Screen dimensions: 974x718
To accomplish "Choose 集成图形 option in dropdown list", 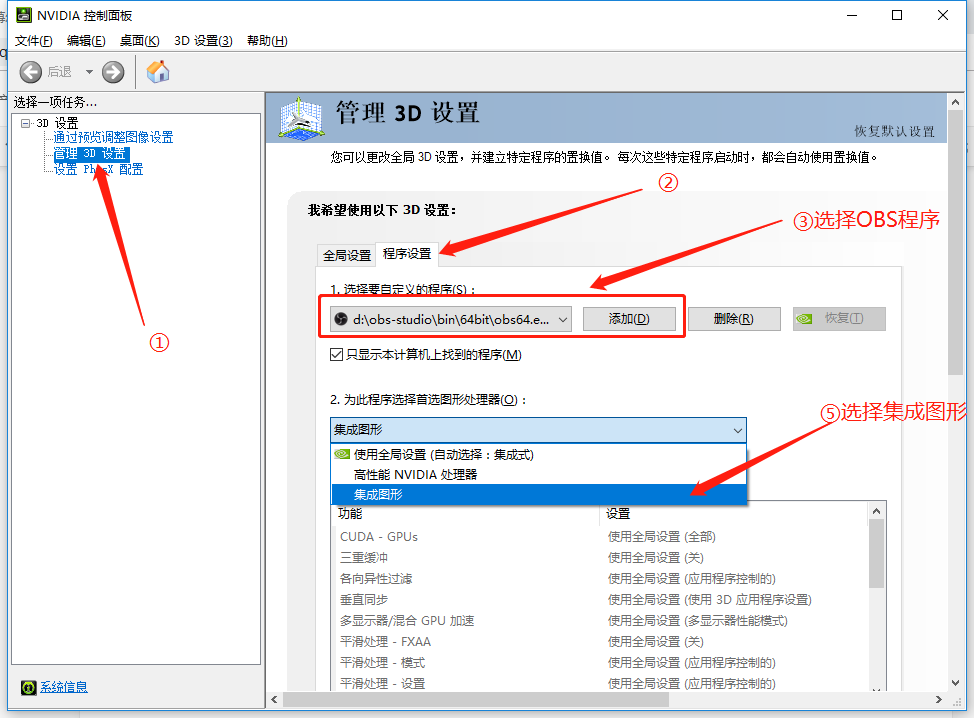I will tap(538, 494).
